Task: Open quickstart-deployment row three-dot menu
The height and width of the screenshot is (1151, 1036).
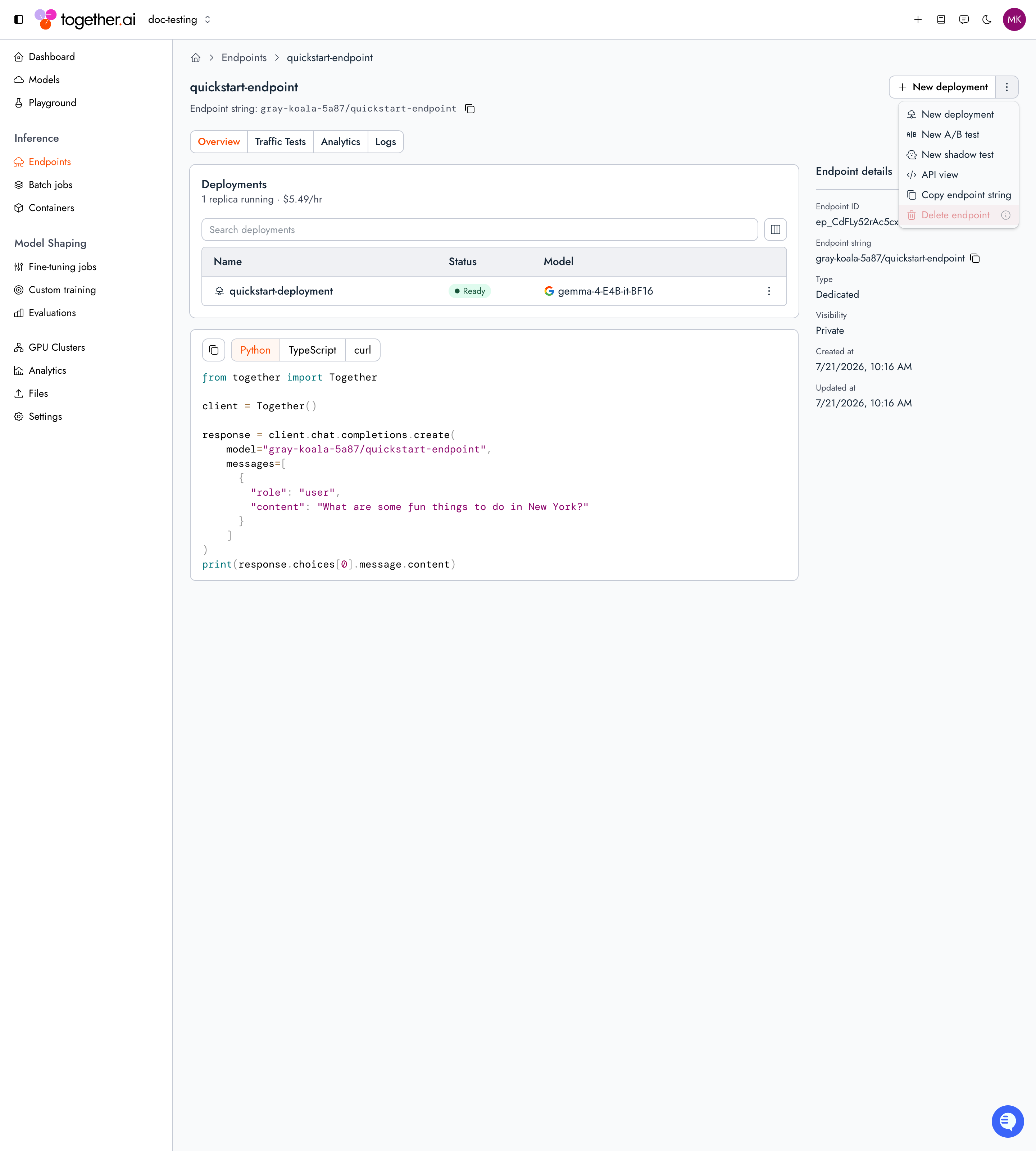Action: click(x=769, y=291)
